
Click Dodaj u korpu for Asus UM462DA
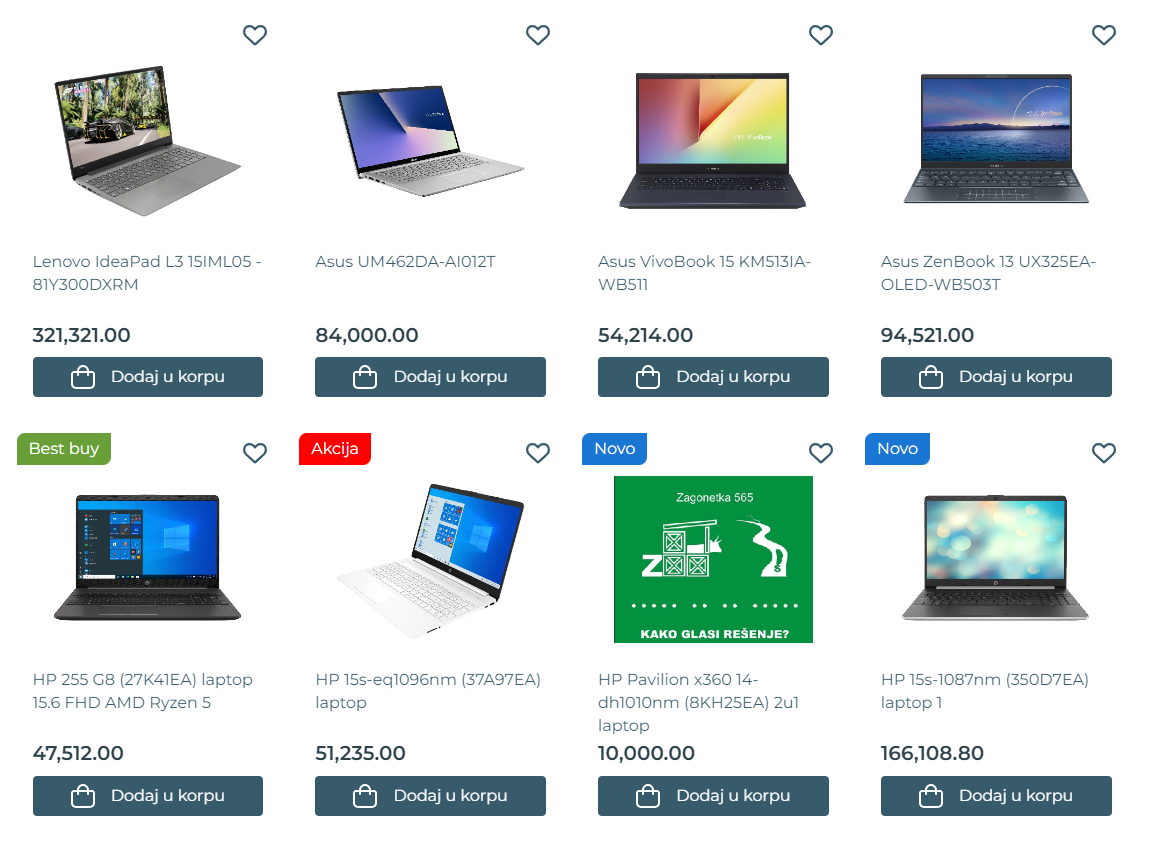click(430, 377)
